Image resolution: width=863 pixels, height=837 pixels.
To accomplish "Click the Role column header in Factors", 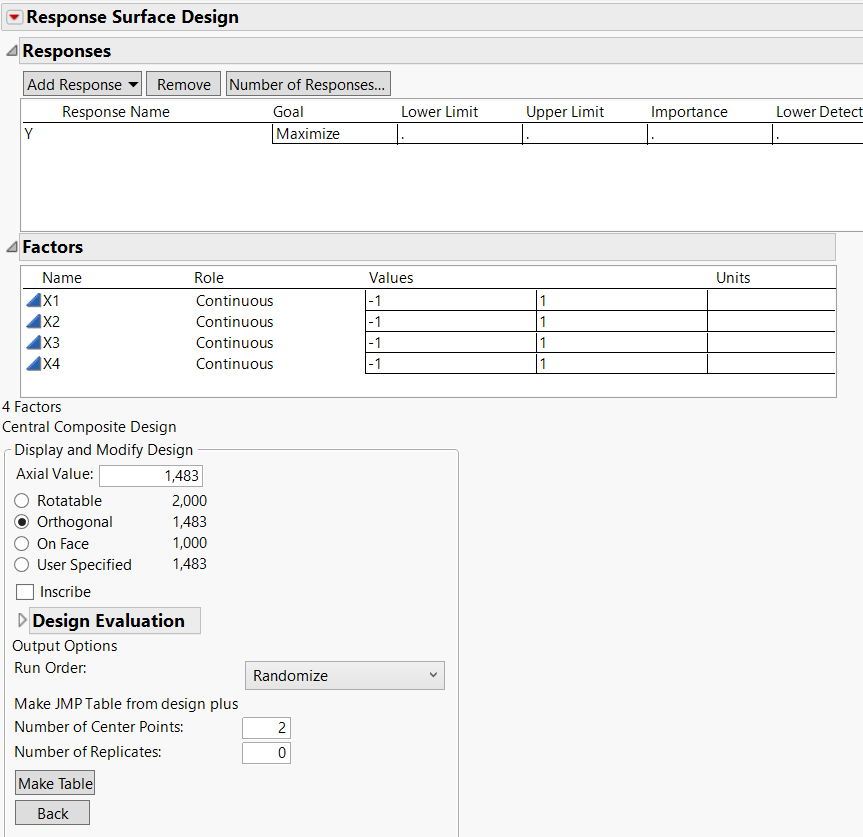I will (x=209, y=277).
